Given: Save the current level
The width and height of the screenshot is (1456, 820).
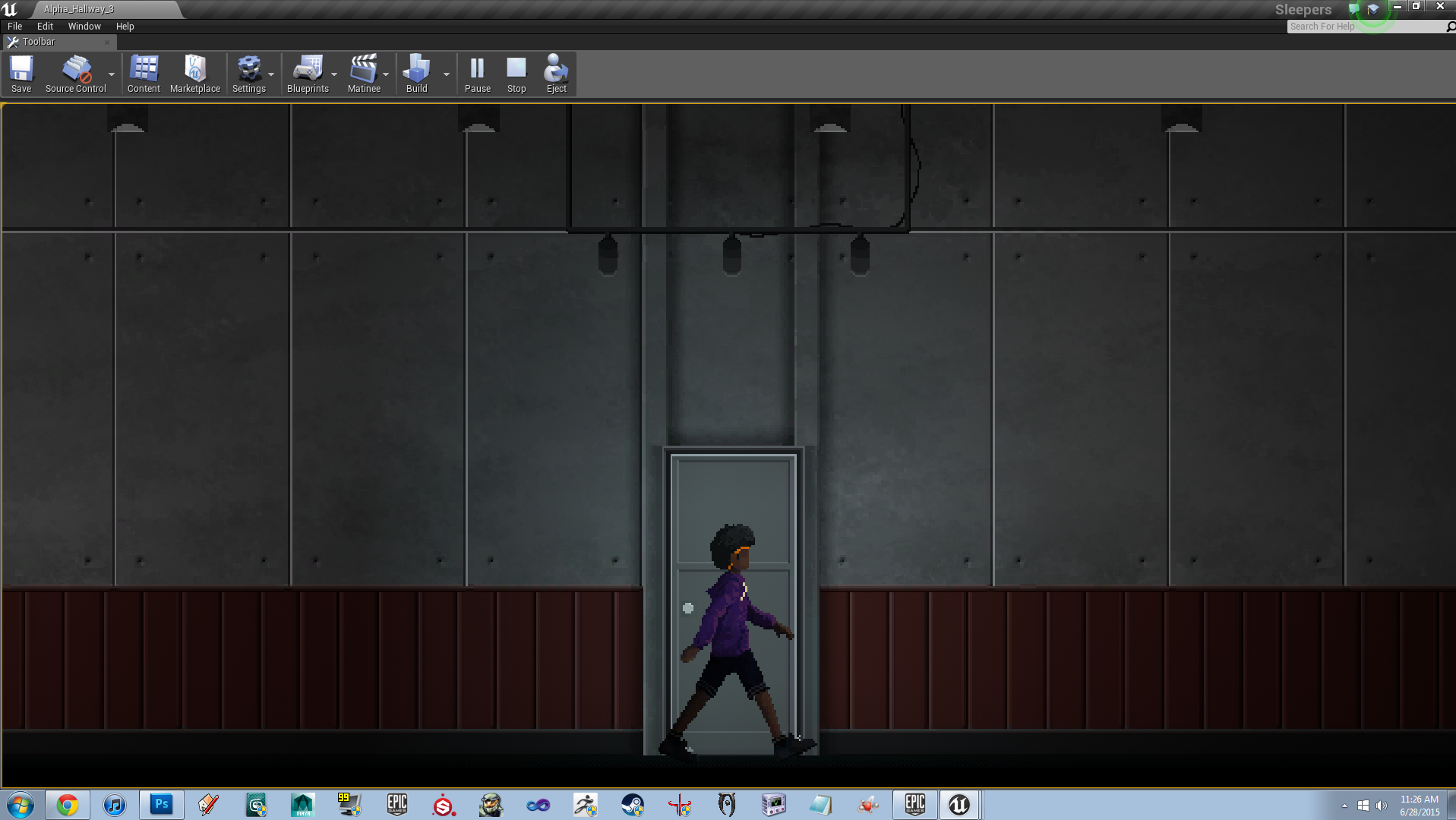Looking at the screenshot, I should coord(21,74).
